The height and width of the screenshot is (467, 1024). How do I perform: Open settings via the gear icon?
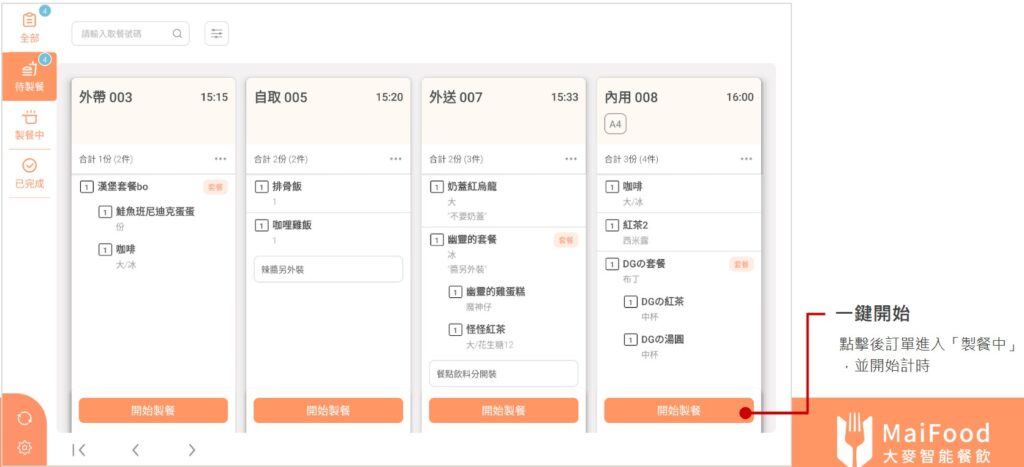click(x=25, y=447)
